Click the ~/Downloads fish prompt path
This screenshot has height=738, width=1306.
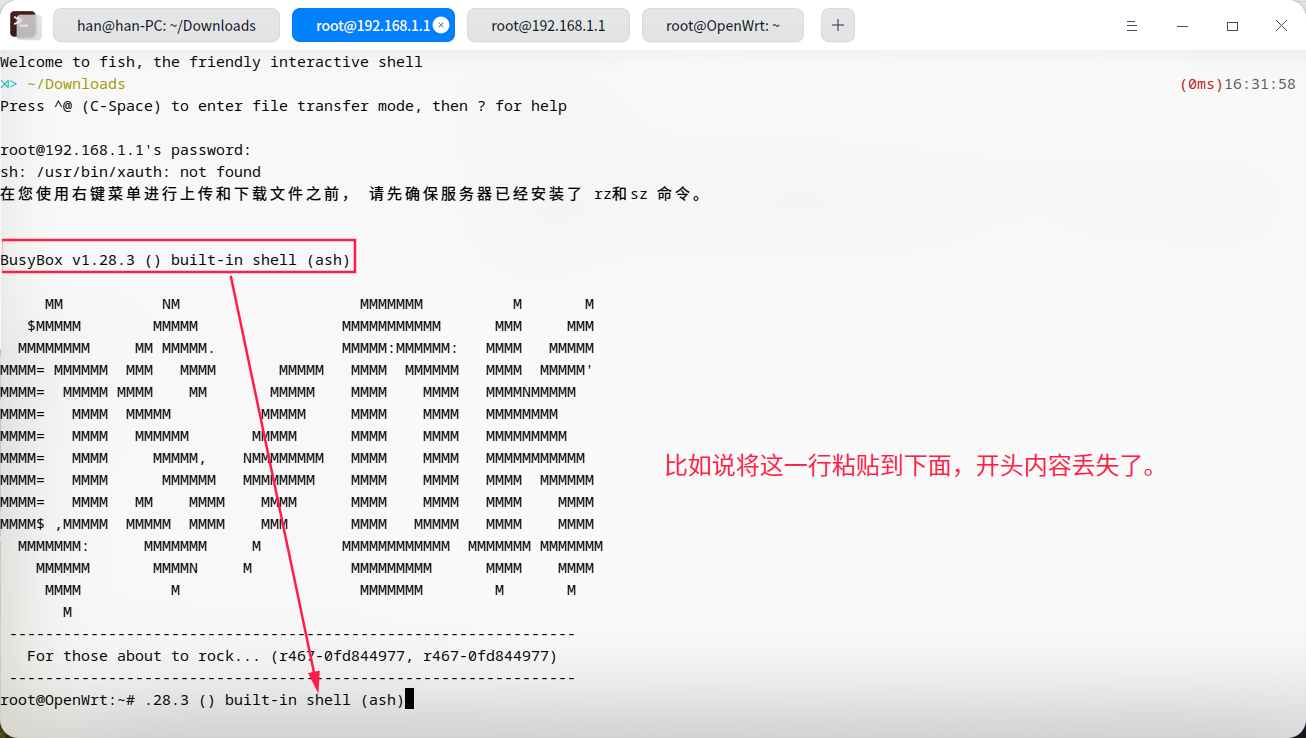(x=76, y=84)
